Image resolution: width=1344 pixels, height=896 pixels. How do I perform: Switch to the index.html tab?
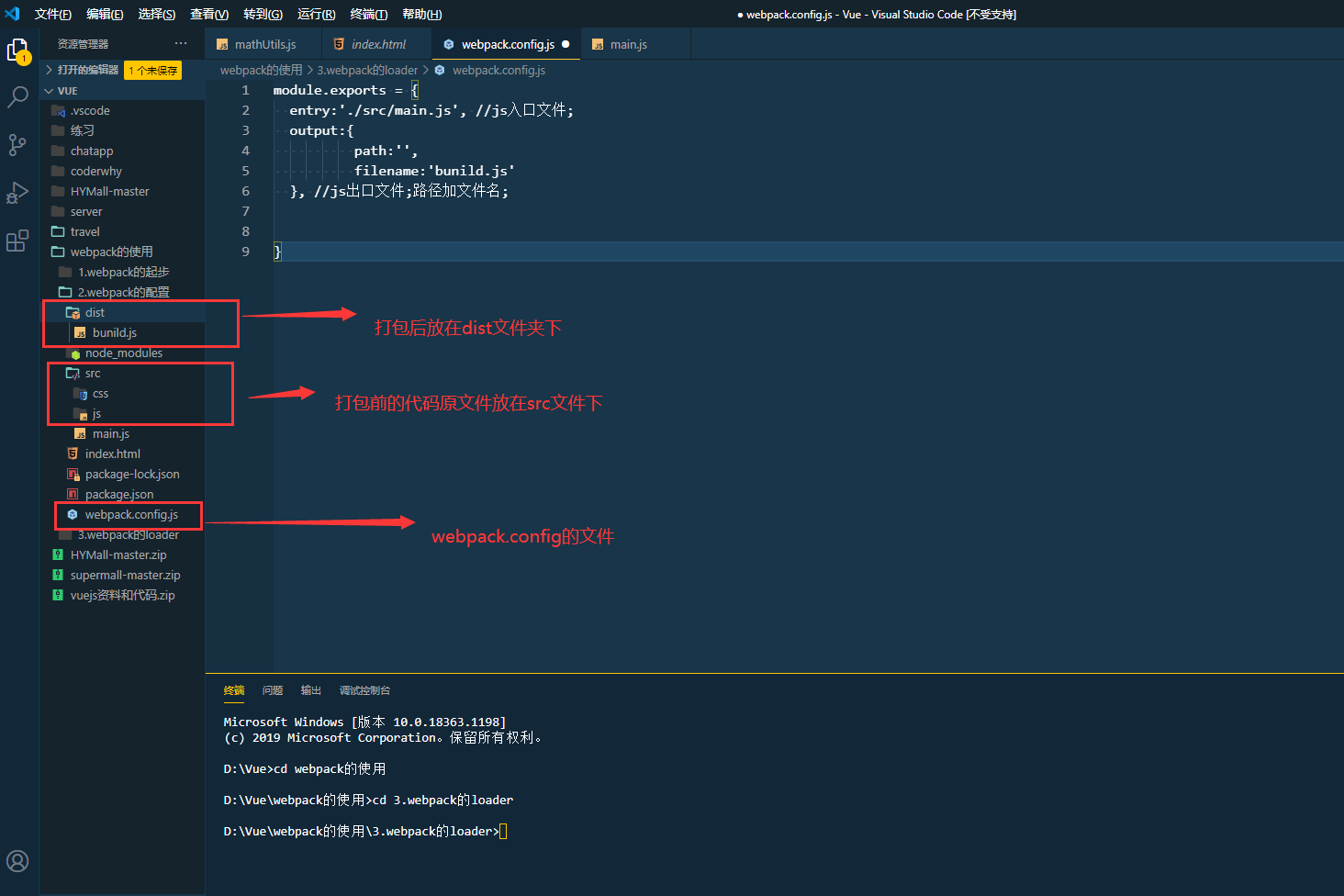tap(376, 43)
